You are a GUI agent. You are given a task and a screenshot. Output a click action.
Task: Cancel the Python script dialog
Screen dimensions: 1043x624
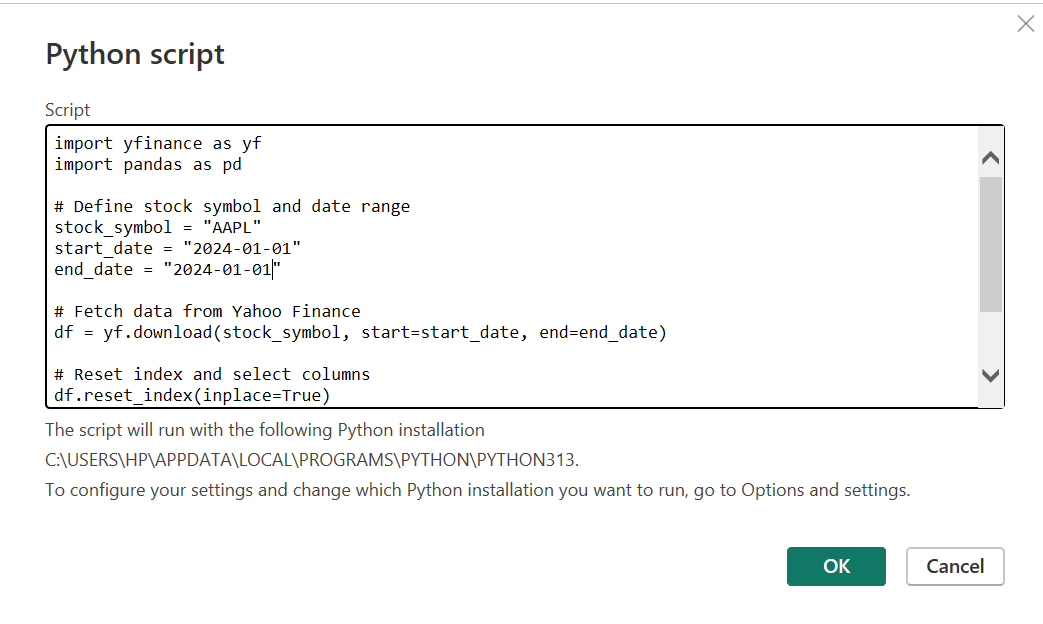[x=954, y=566]
